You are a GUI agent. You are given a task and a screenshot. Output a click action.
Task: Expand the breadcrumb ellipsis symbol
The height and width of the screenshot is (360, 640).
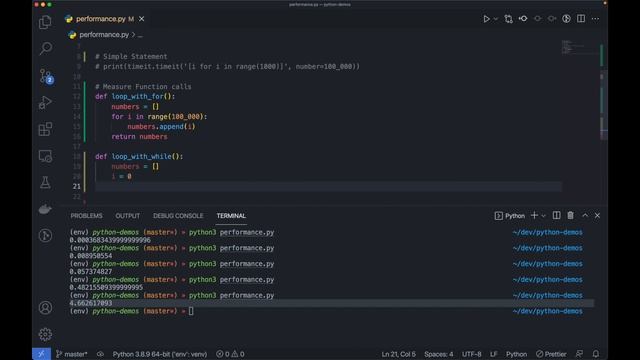pyautogui.click(x=140, y=35)
